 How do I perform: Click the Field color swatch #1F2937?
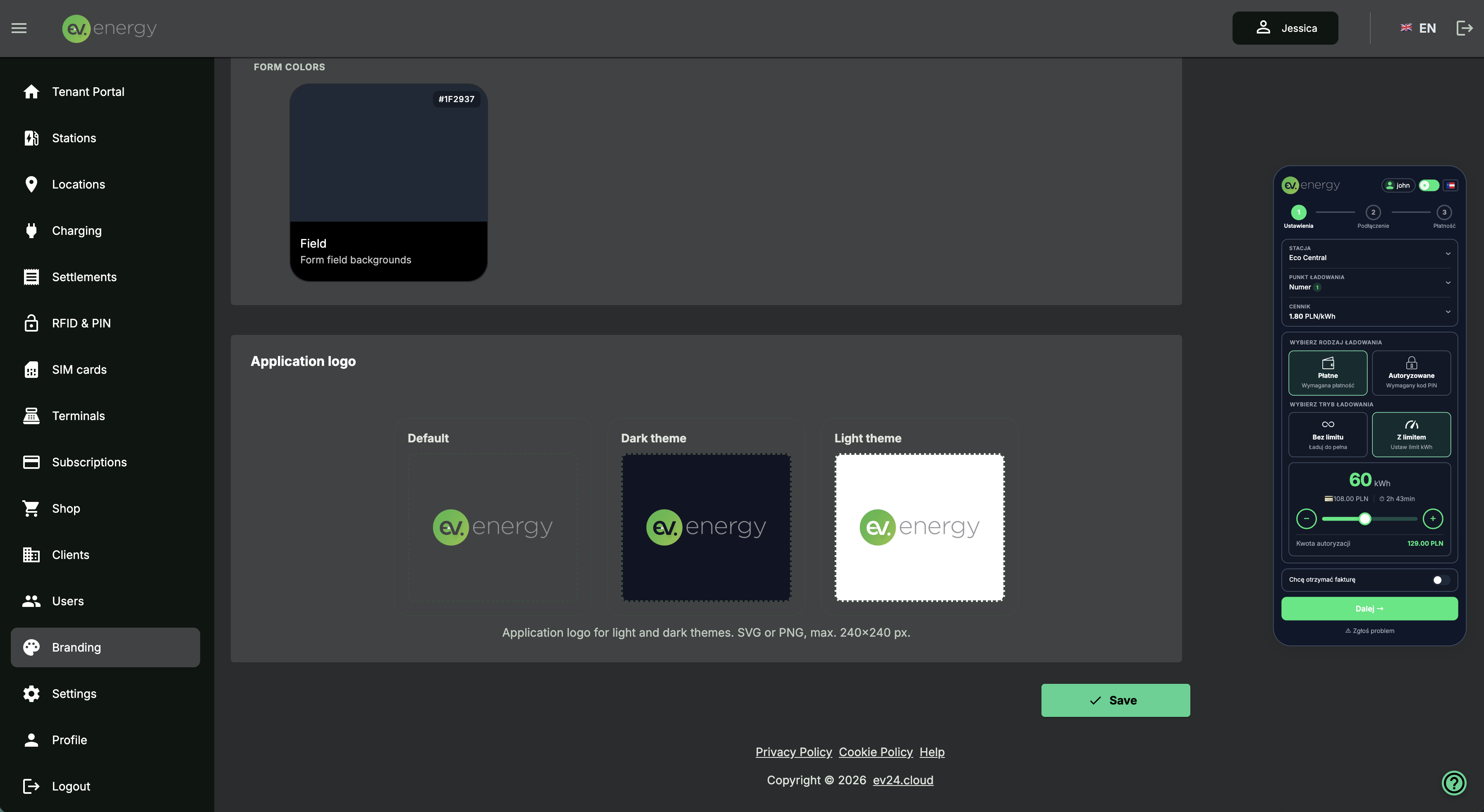click(388, 183)
